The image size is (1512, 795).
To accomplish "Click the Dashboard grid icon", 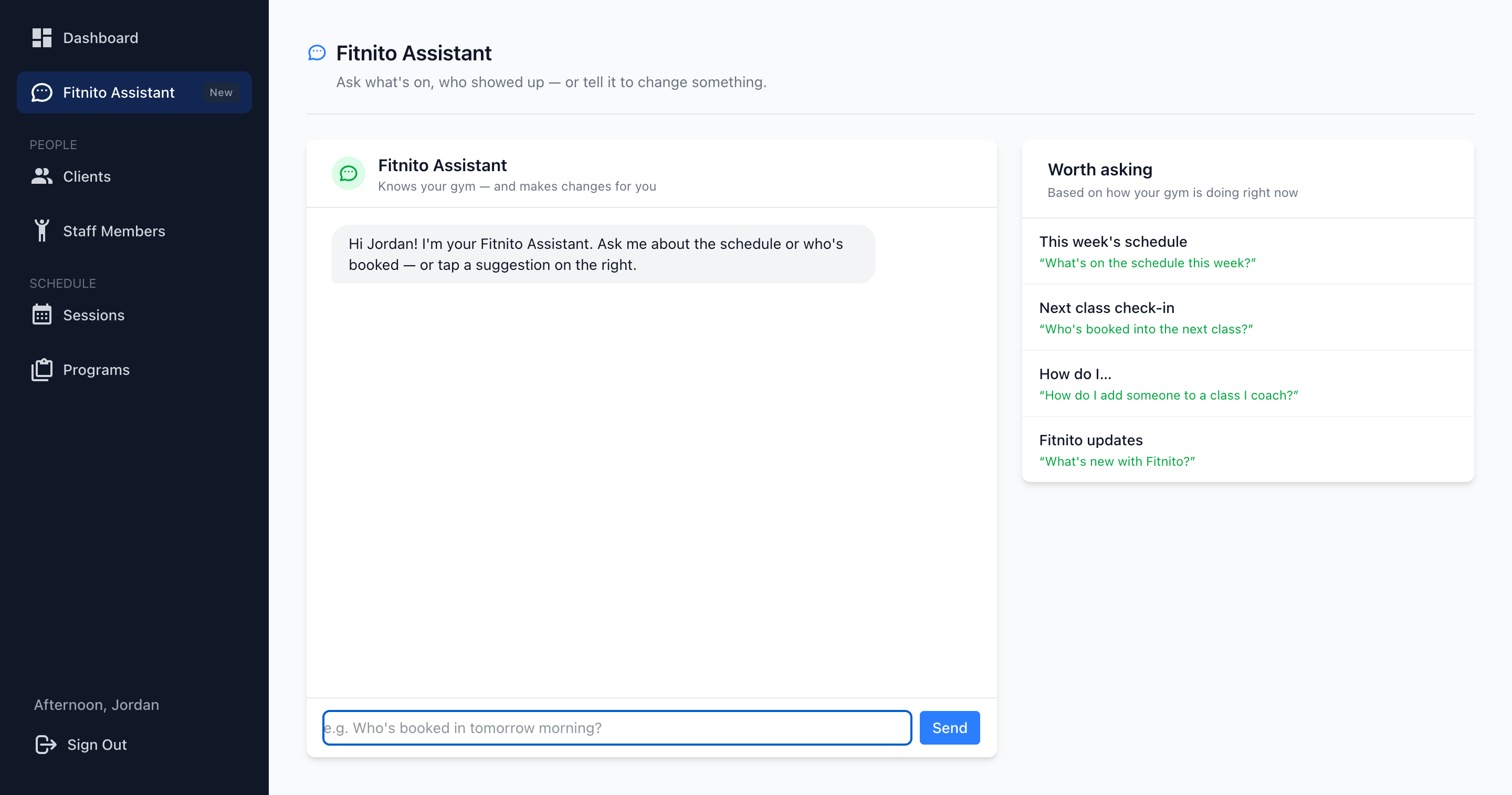I will pos(41,38).
